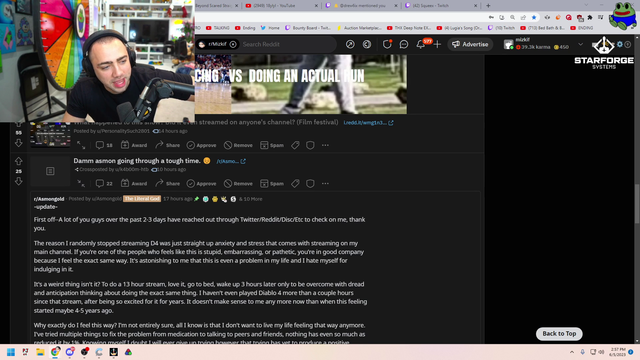Click flair tag icon on Film festival post
640x360 pixels.
coord(295,145)
